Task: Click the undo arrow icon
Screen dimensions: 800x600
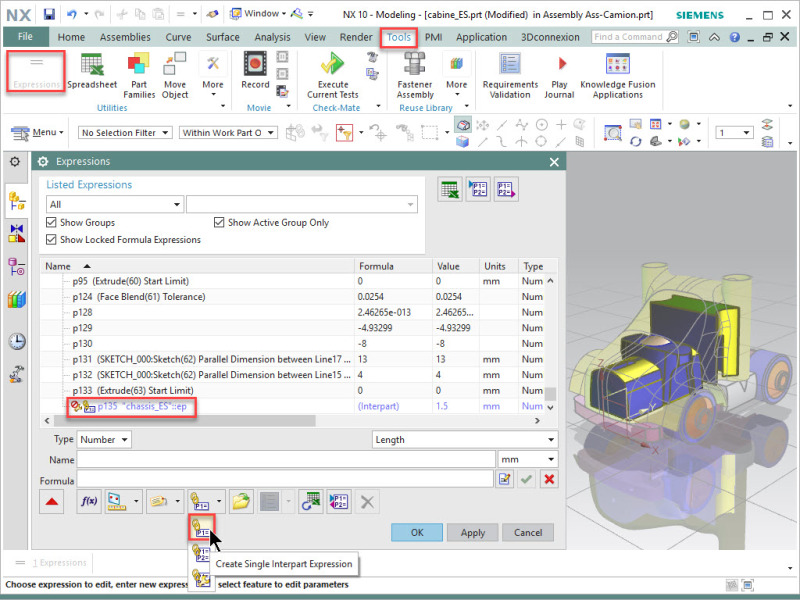Action: [x=72, y=14]
